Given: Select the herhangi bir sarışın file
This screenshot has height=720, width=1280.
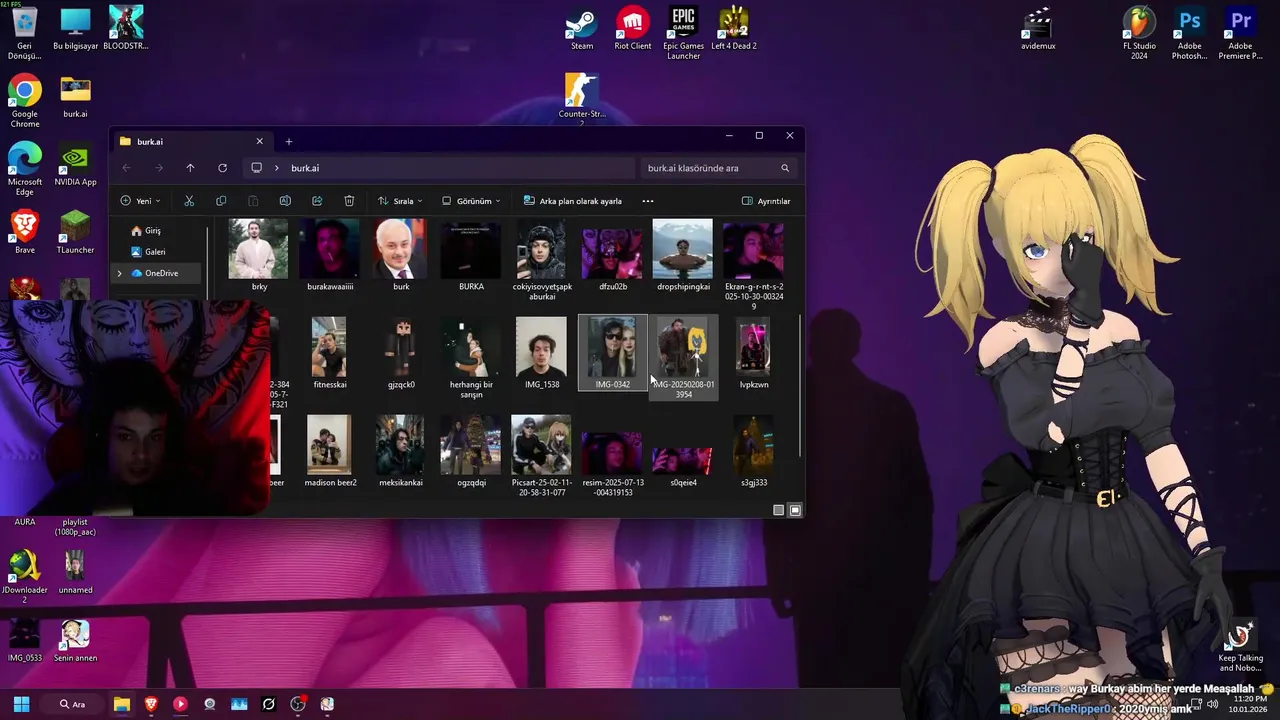Looking at the screenshot, I should (x=471, y=358).
